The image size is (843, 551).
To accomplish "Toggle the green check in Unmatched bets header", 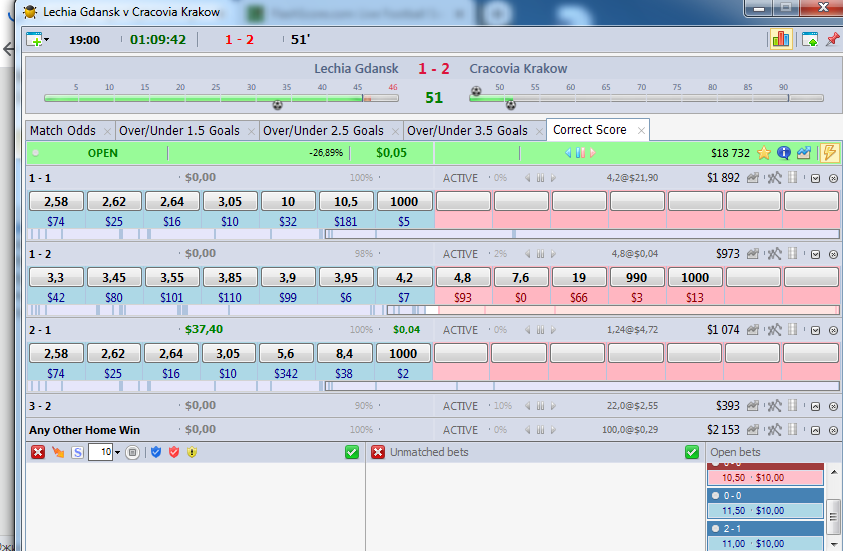I will pyautogui.click(x=692, y=452).
